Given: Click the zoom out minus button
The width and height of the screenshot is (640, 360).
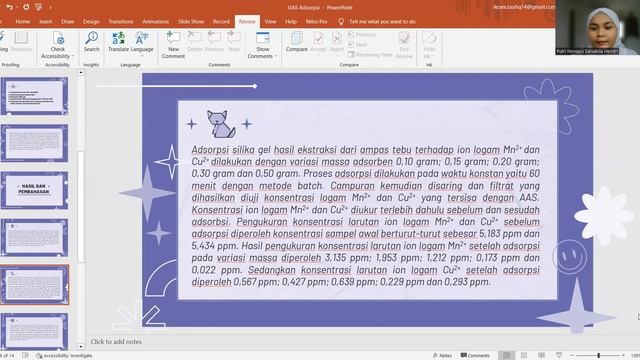Looking at the screenshot, I should click(x=572, y=356).
